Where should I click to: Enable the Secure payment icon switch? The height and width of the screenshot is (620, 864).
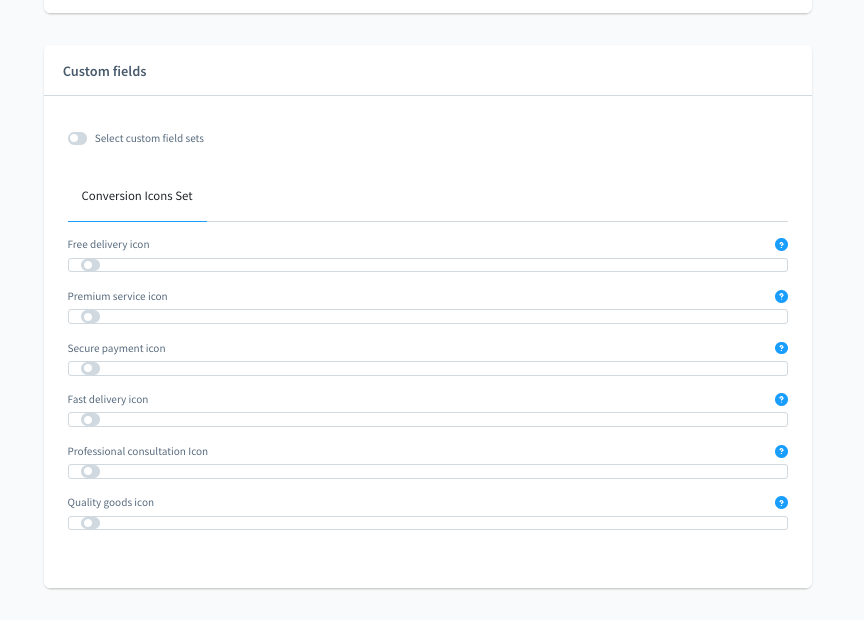(x=90, y=368)
